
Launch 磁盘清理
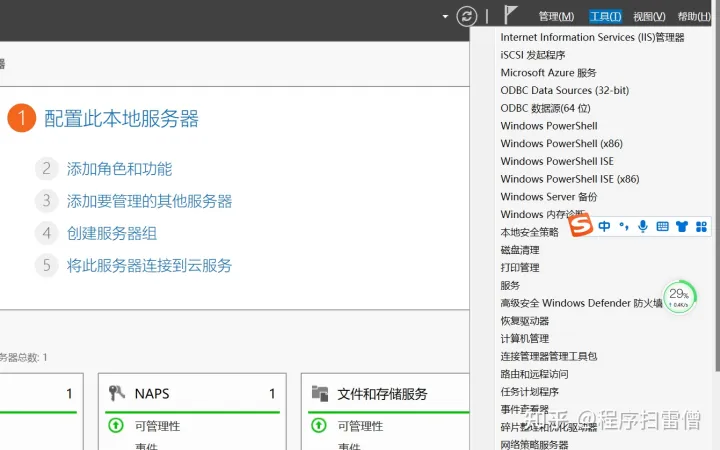pos(520,250)
